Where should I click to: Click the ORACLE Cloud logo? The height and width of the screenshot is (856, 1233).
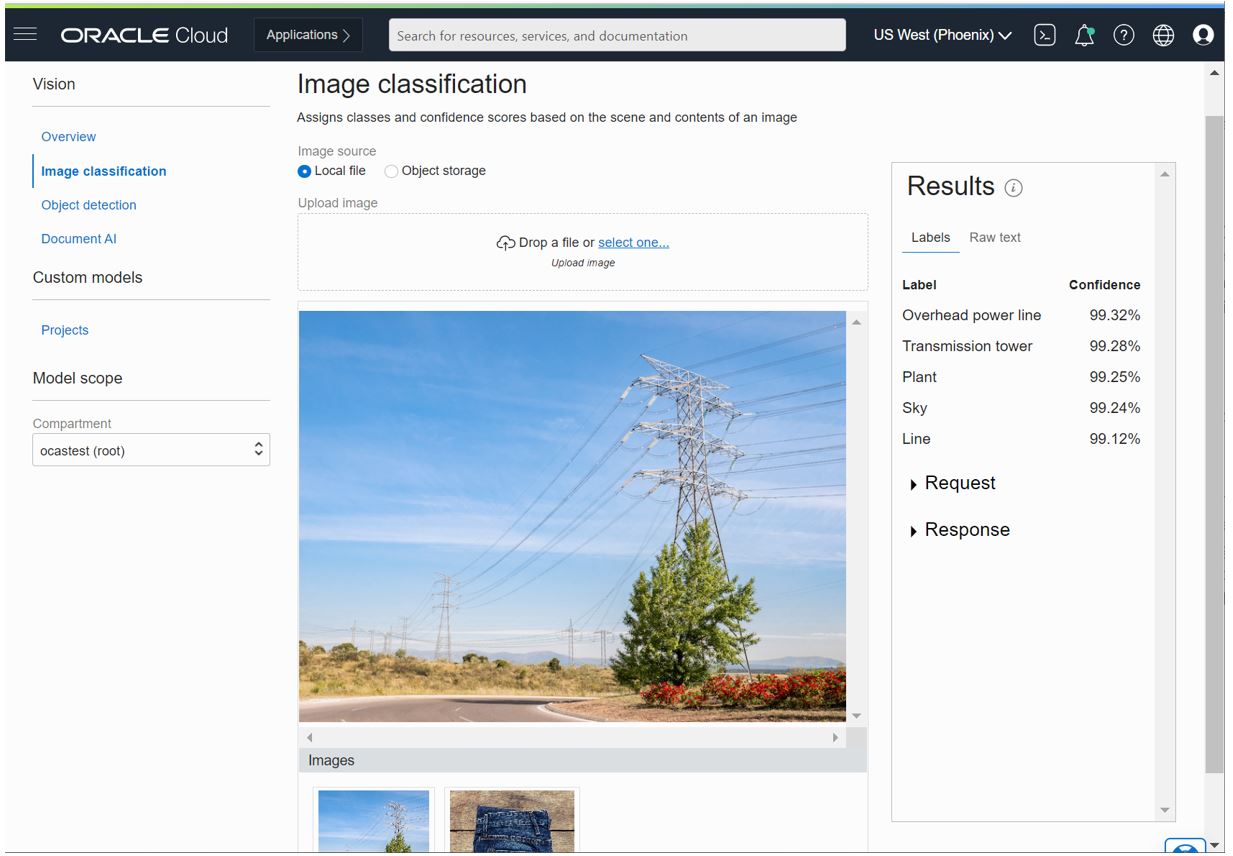(x=145, y=35)
